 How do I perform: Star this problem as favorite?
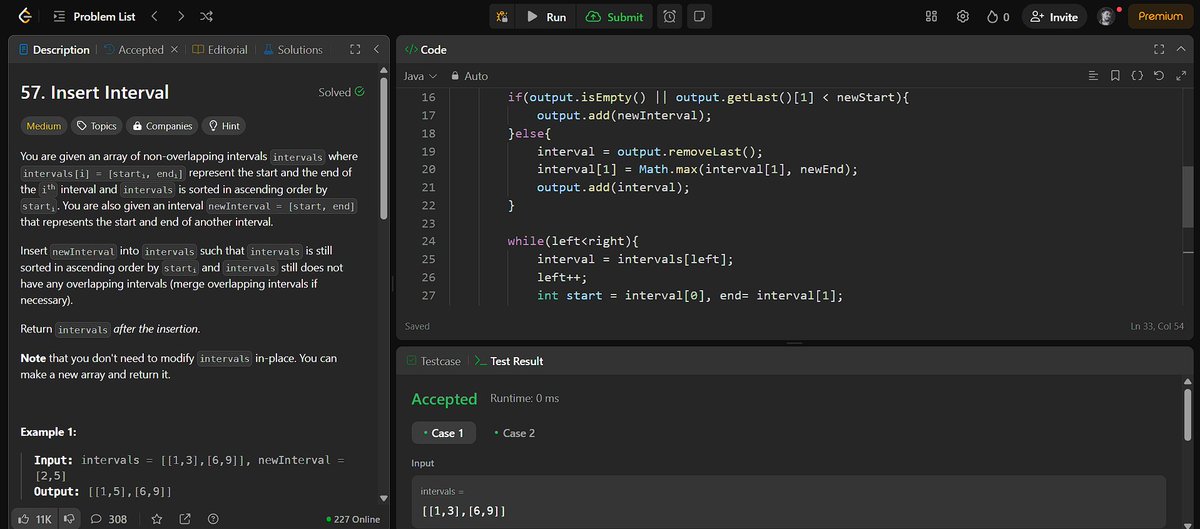(157, 519)
